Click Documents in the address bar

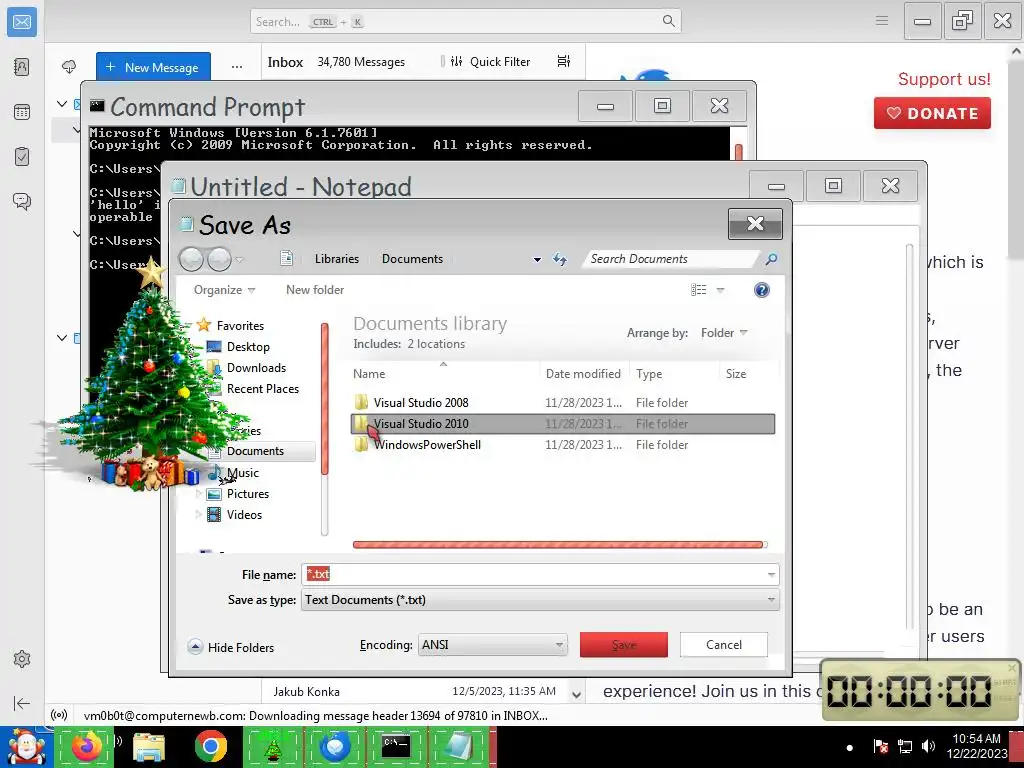tap(412, 259)
